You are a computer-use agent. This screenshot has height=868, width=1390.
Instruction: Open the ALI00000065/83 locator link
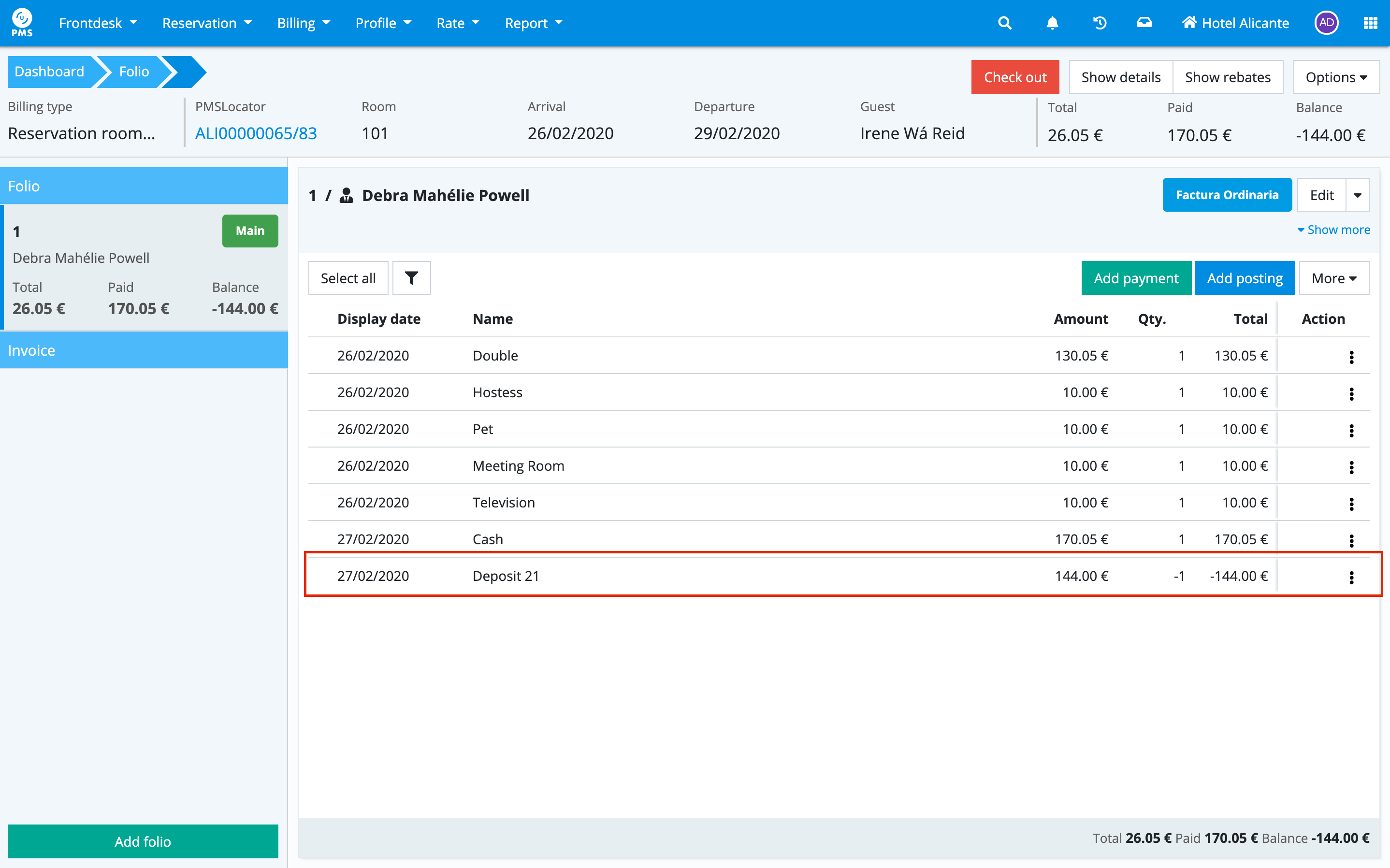pos(256,133)
